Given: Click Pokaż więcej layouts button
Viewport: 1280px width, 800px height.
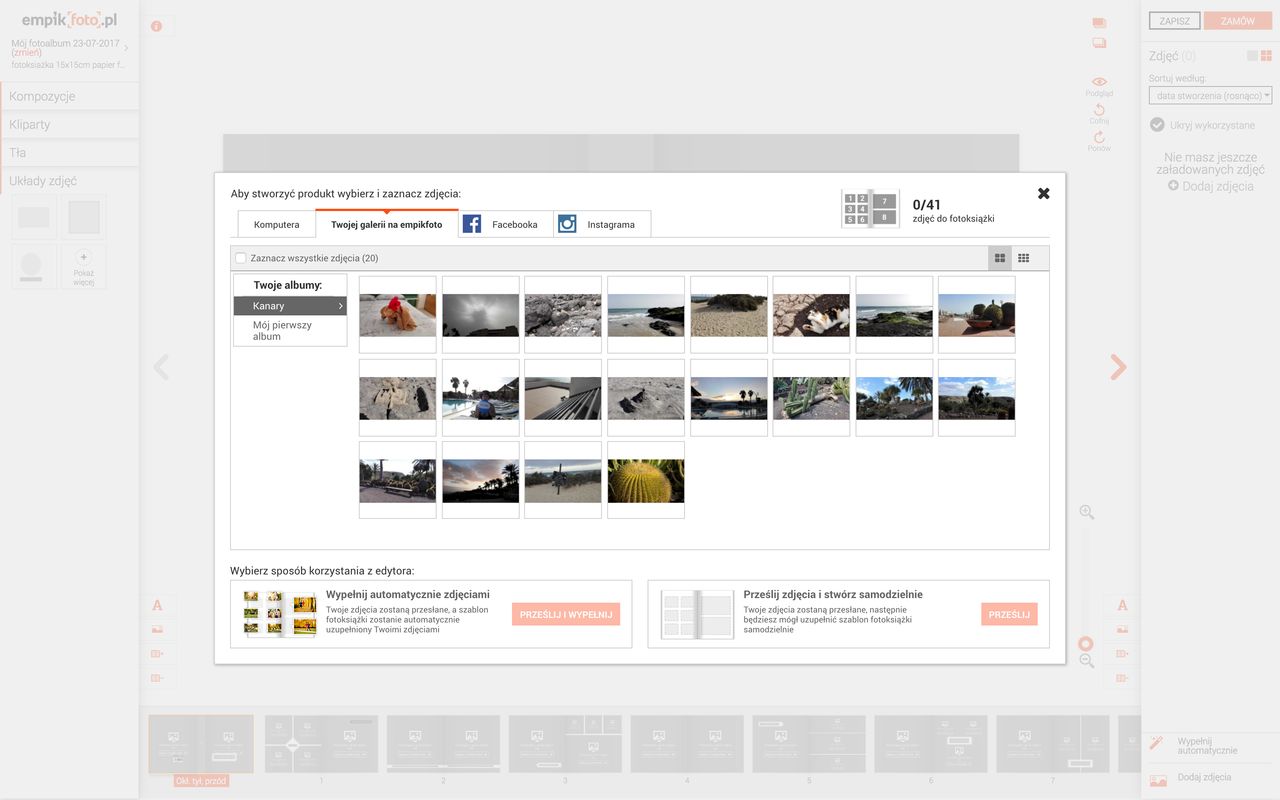Looking at the screenshot, I should coord(84,266).
